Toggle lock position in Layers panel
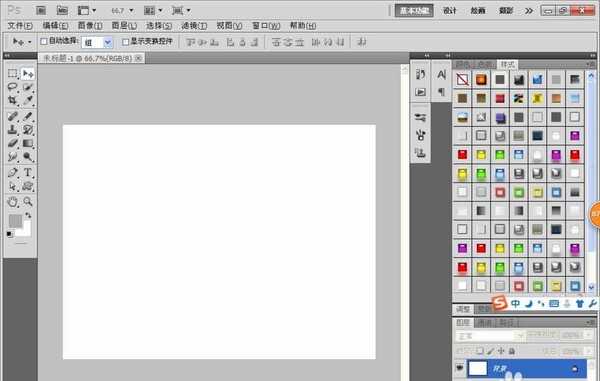Image resolution: width=600 pixels, height=381 pixels. [501, 351]
